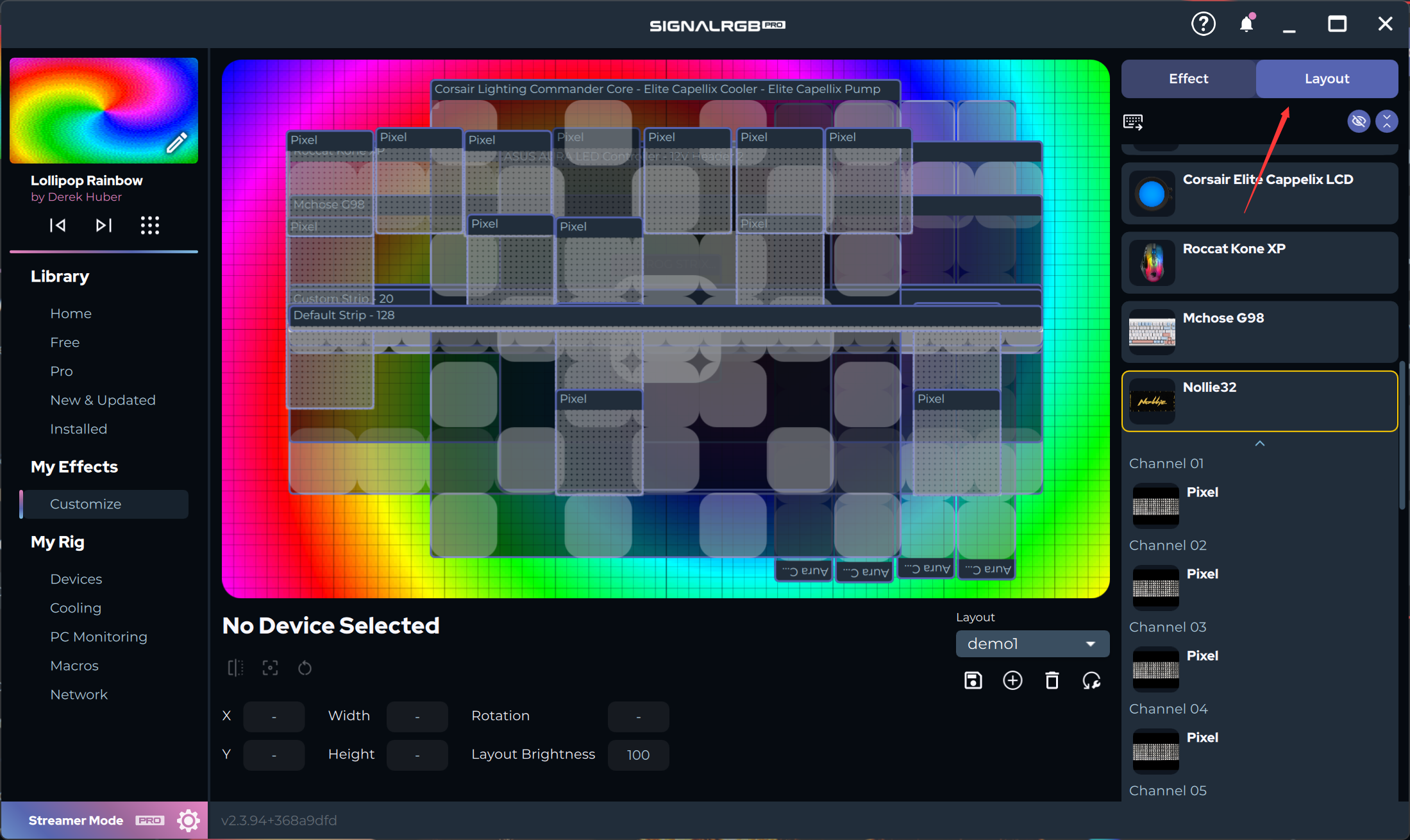Click the center device icon
Screen dimensions: 1410x840
270,668
